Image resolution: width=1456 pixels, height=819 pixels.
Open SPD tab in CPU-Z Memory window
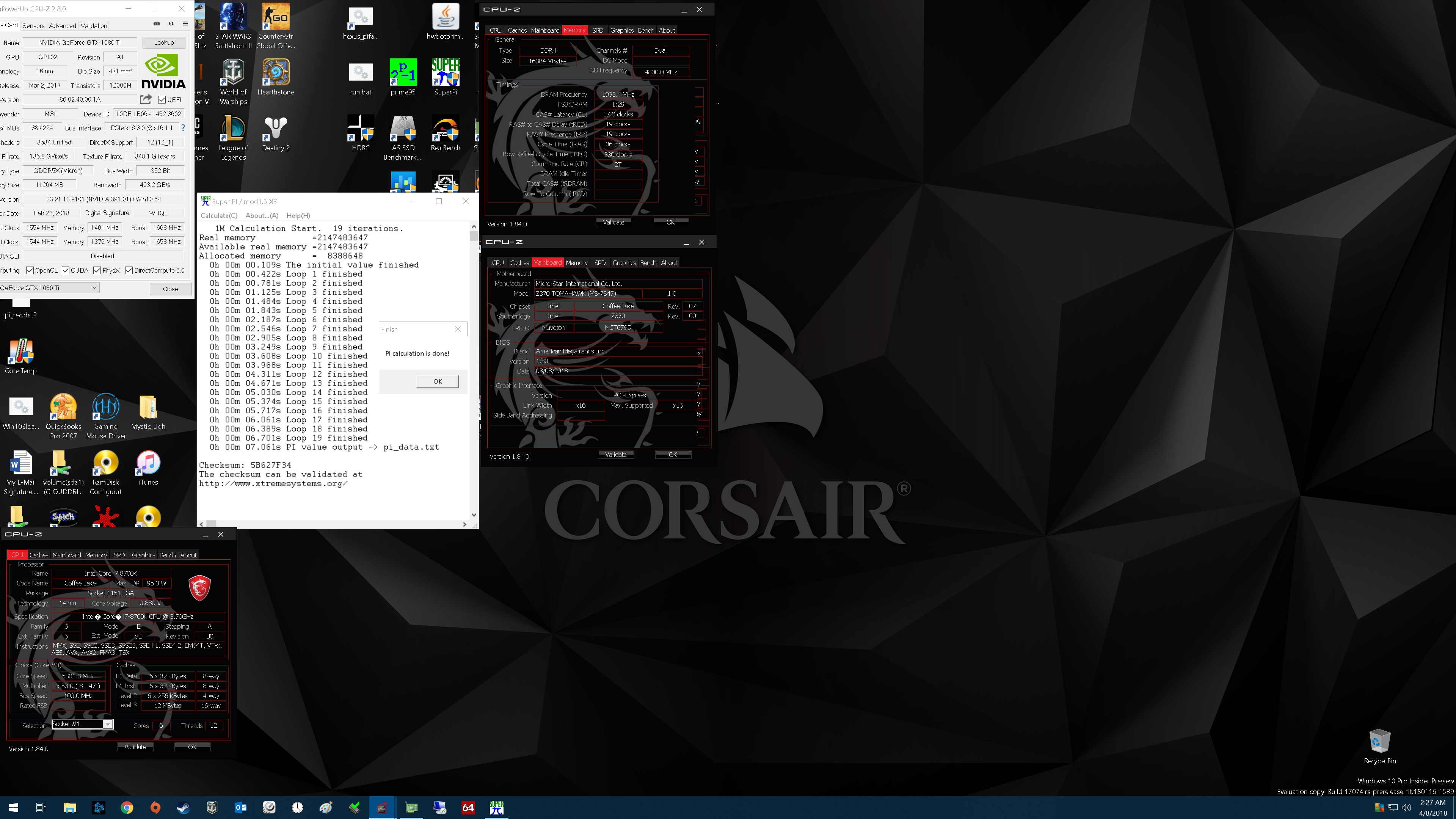598,30
